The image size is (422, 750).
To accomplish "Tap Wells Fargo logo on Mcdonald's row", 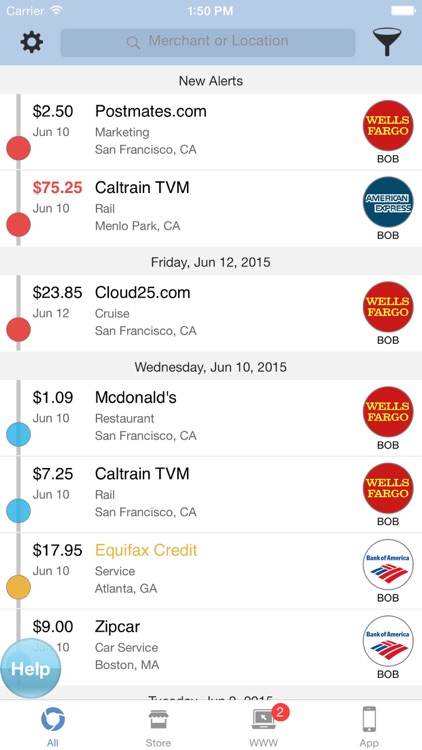I will [x=388, y=412].
